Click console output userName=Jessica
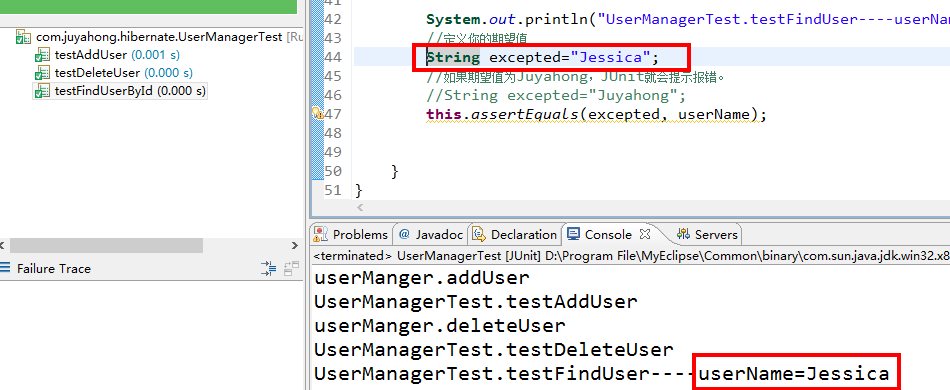This screenshot has height=390, width=950. tap(794, 374)
